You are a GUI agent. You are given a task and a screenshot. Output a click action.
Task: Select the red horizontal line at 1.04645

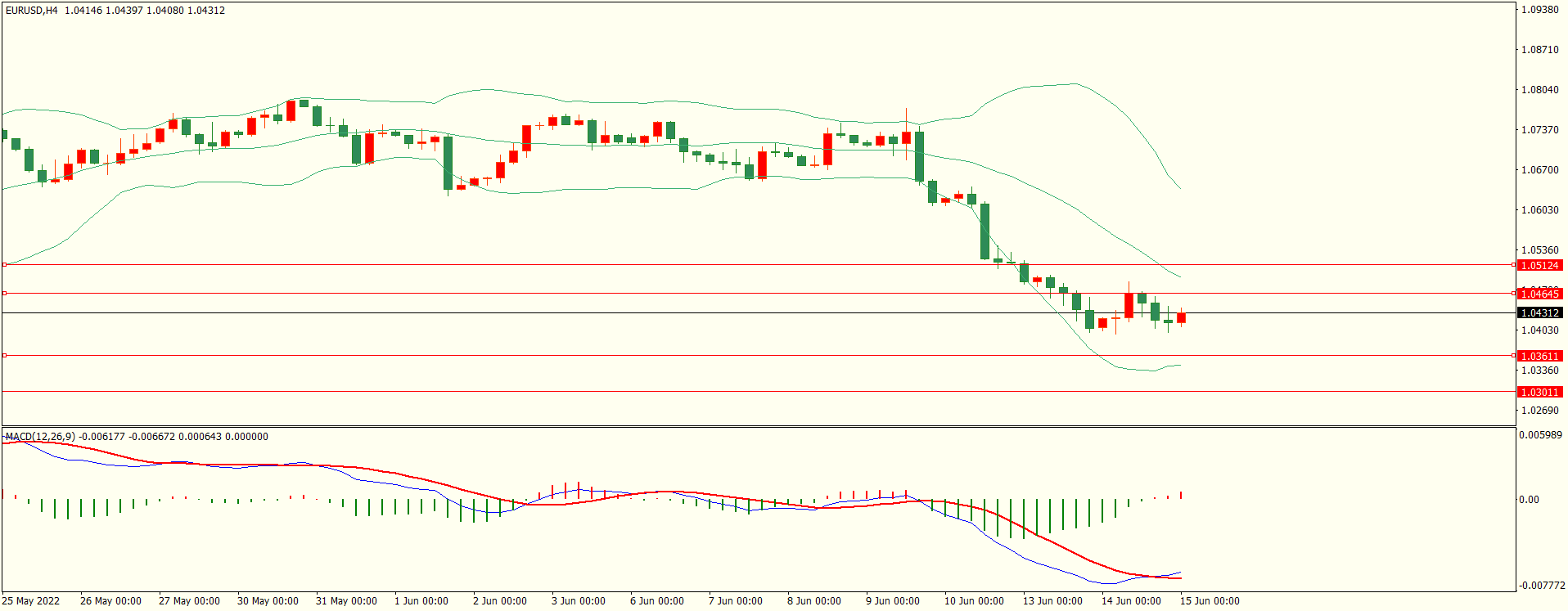pyautogui.click(x=758, y=293)
